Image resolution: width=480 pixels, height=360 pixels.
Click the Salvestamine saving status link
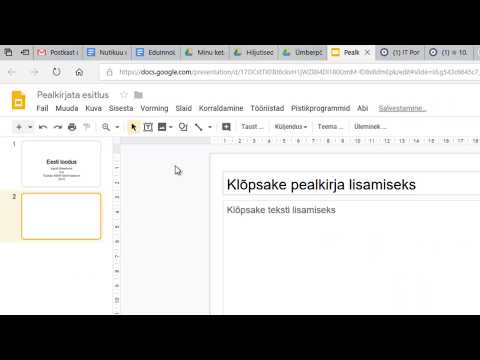[x=402, y=108]
